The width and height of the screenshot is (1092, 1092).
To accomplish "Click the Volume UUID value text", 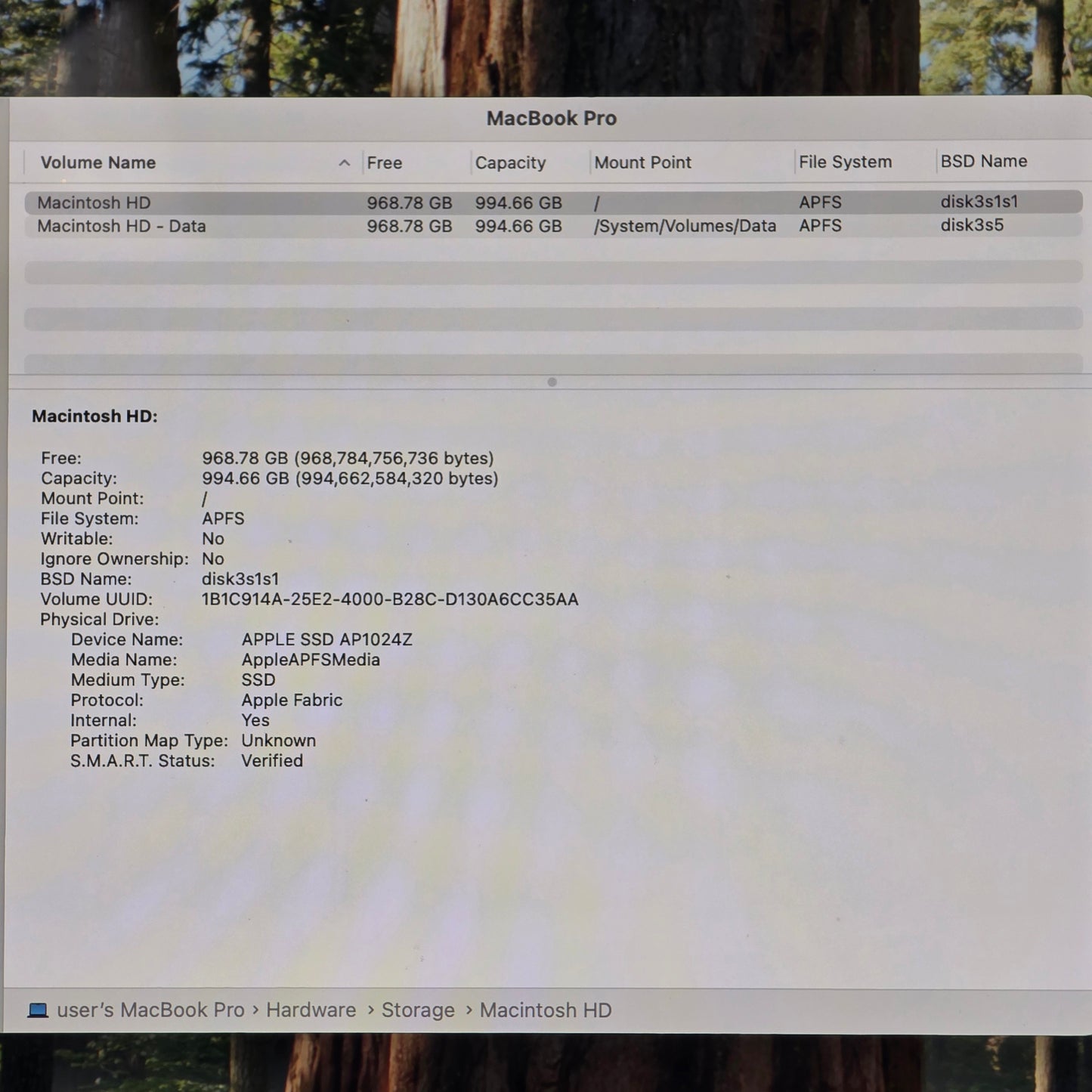I will tap(390, 599).
